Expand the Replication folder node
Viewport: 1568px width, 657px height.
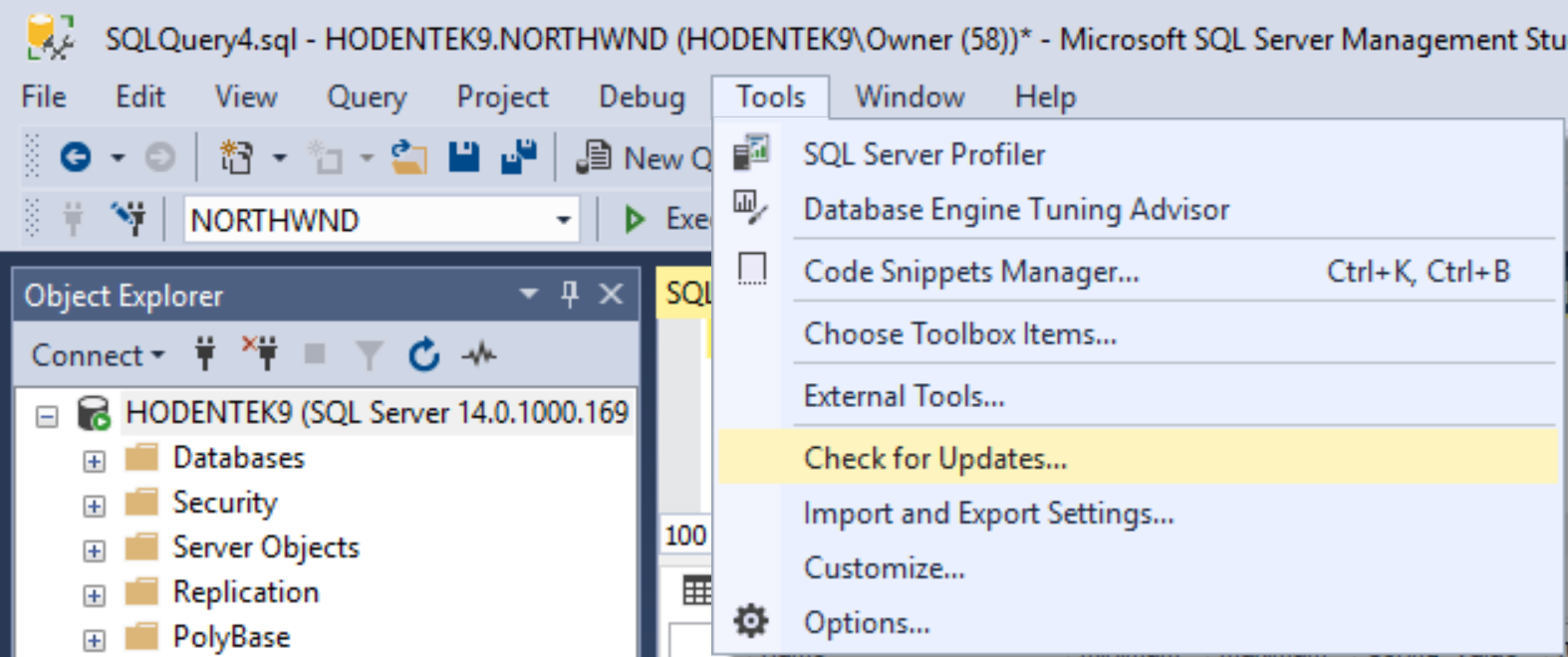[94, 595]
